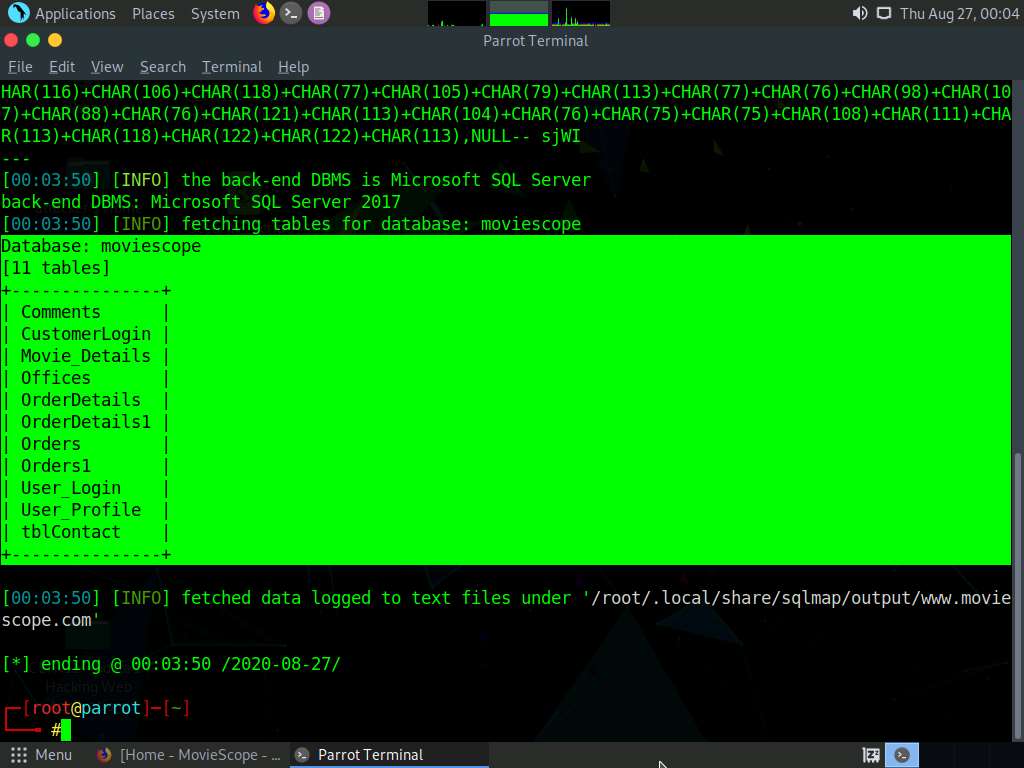The height and width of the screenshot is (768, 1024).
Task: Open the Terminal menu in Parrot Terminal
Action: [x=231, y=67]
